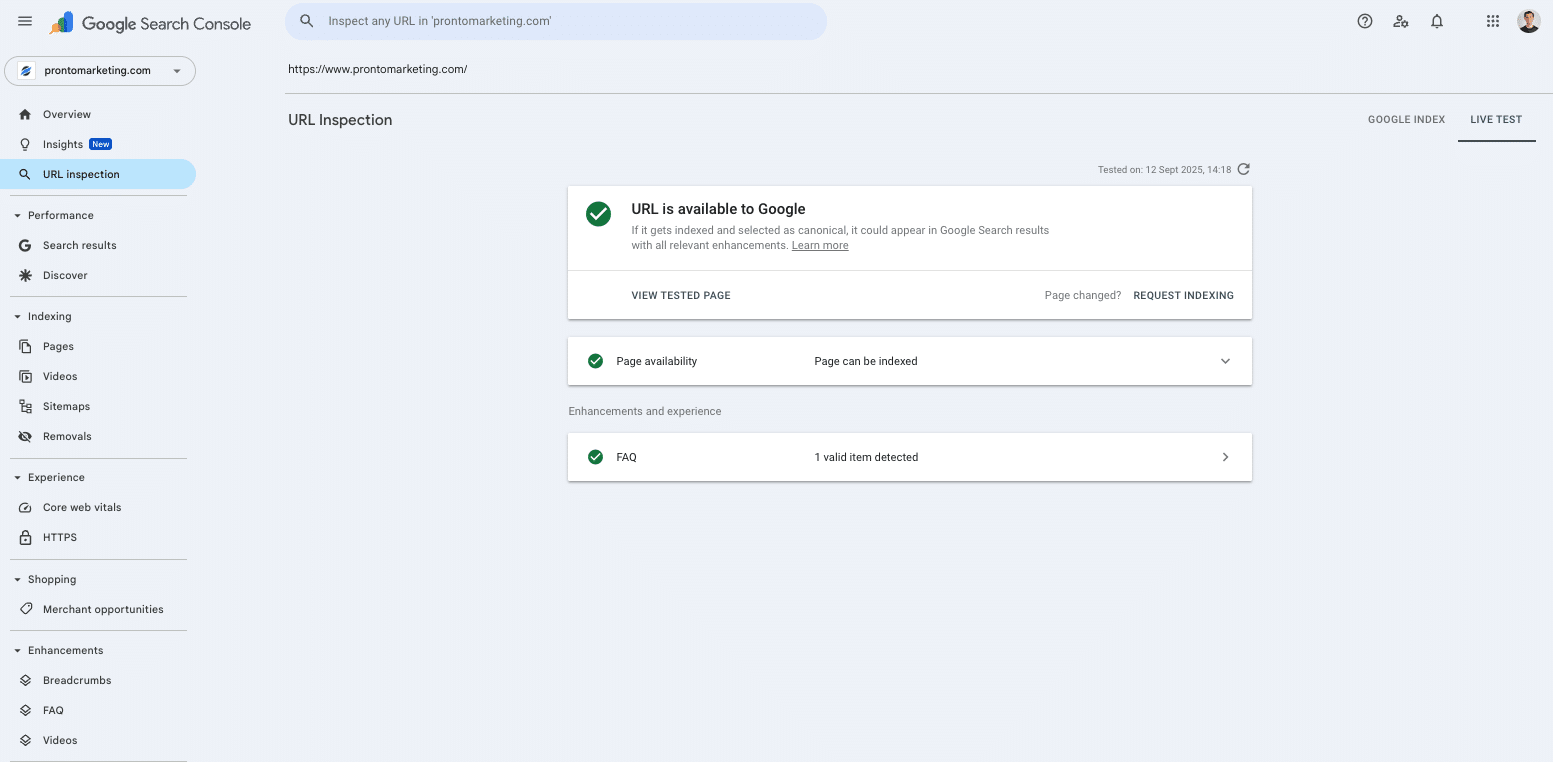This screenshot has height=762, width=1553.
Task: Open the prontomarketing.com property dropdown
Action: [100, 71]
